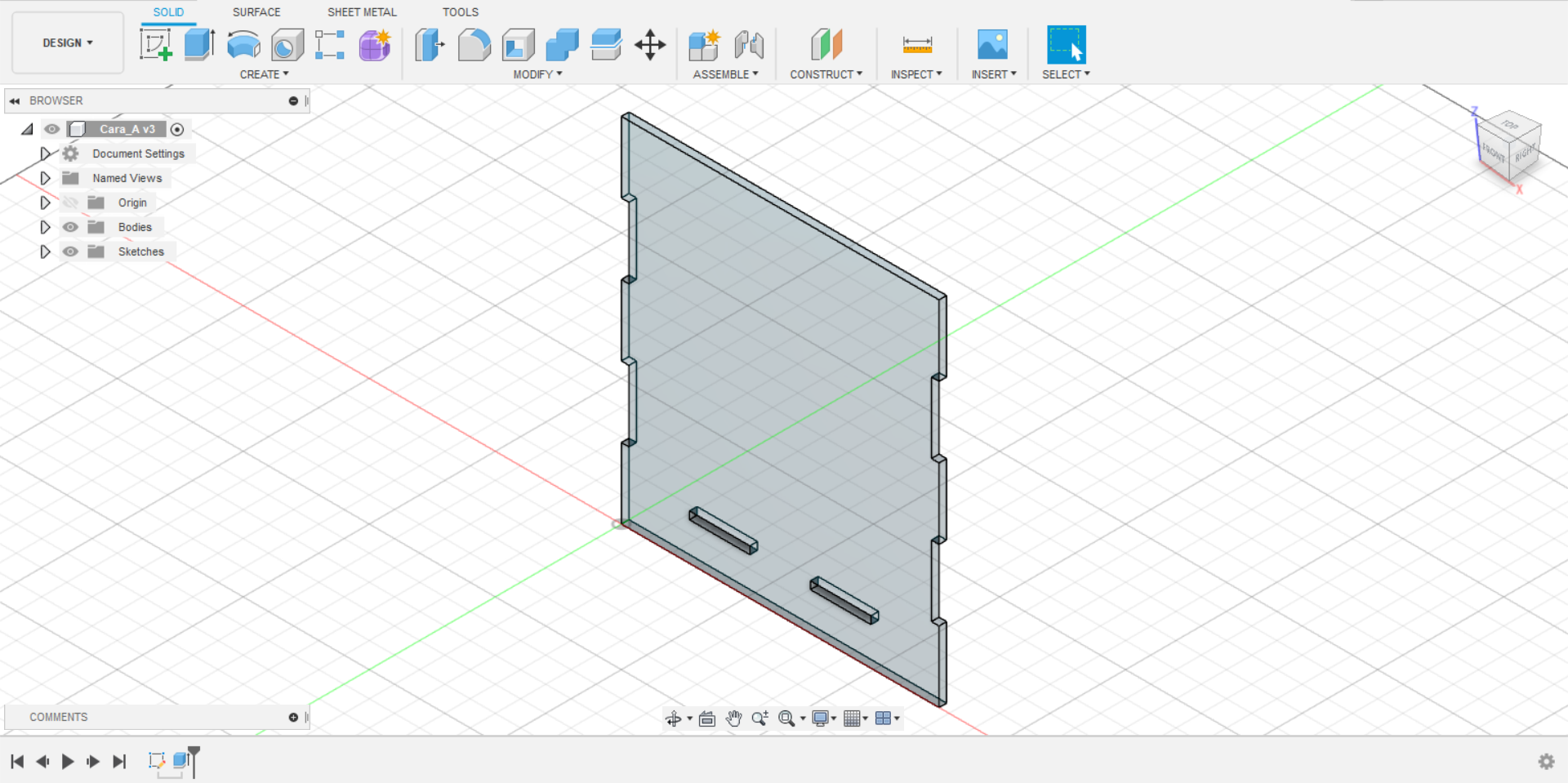
Task: Click the Insert image icon
Action: coord(992,44)
